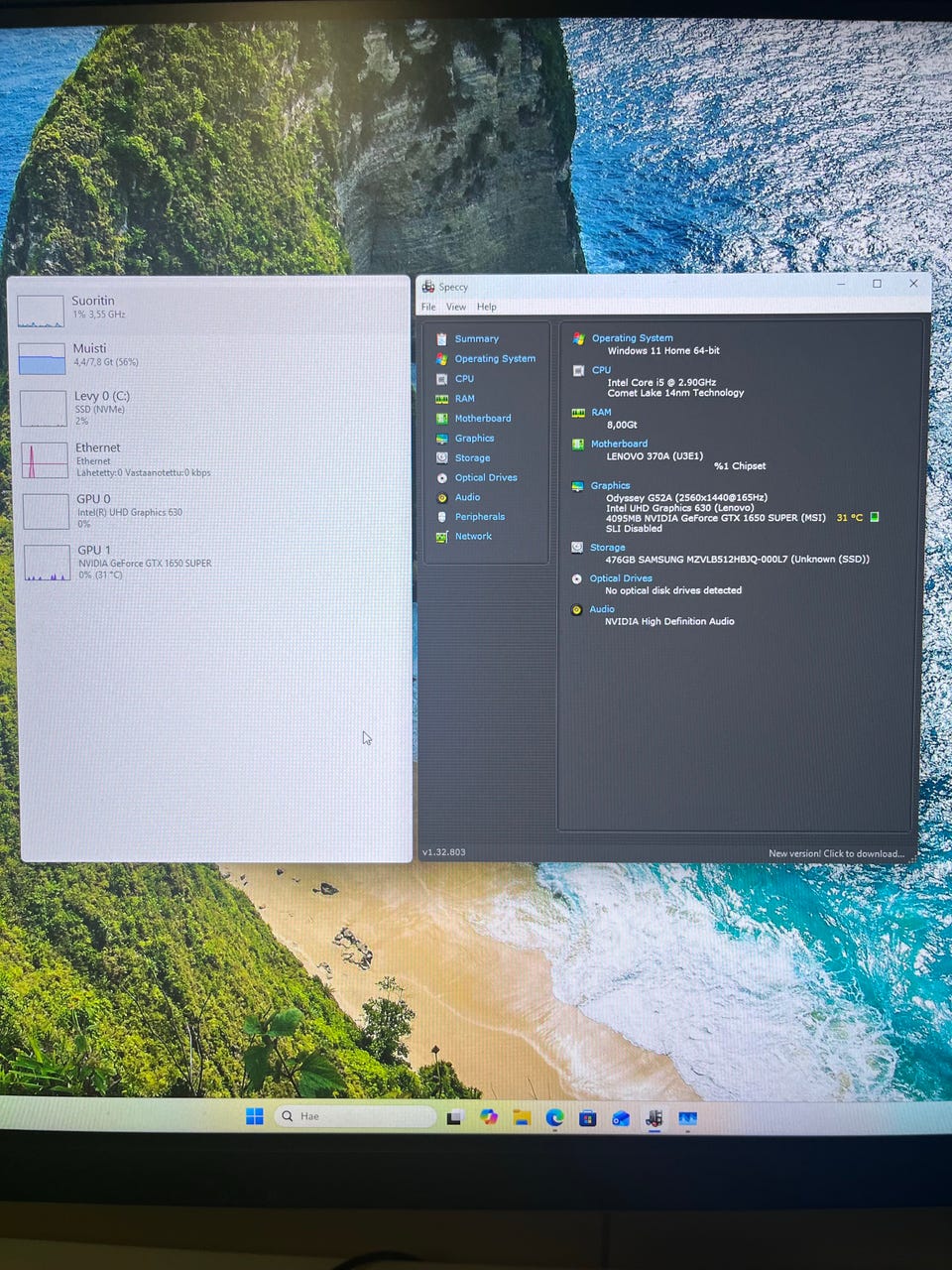Open Network section in Speccy sidebar
Image resolution: width=952 pixels, height=1270 pixels.
pyautogui.click(x=473, y=536)
